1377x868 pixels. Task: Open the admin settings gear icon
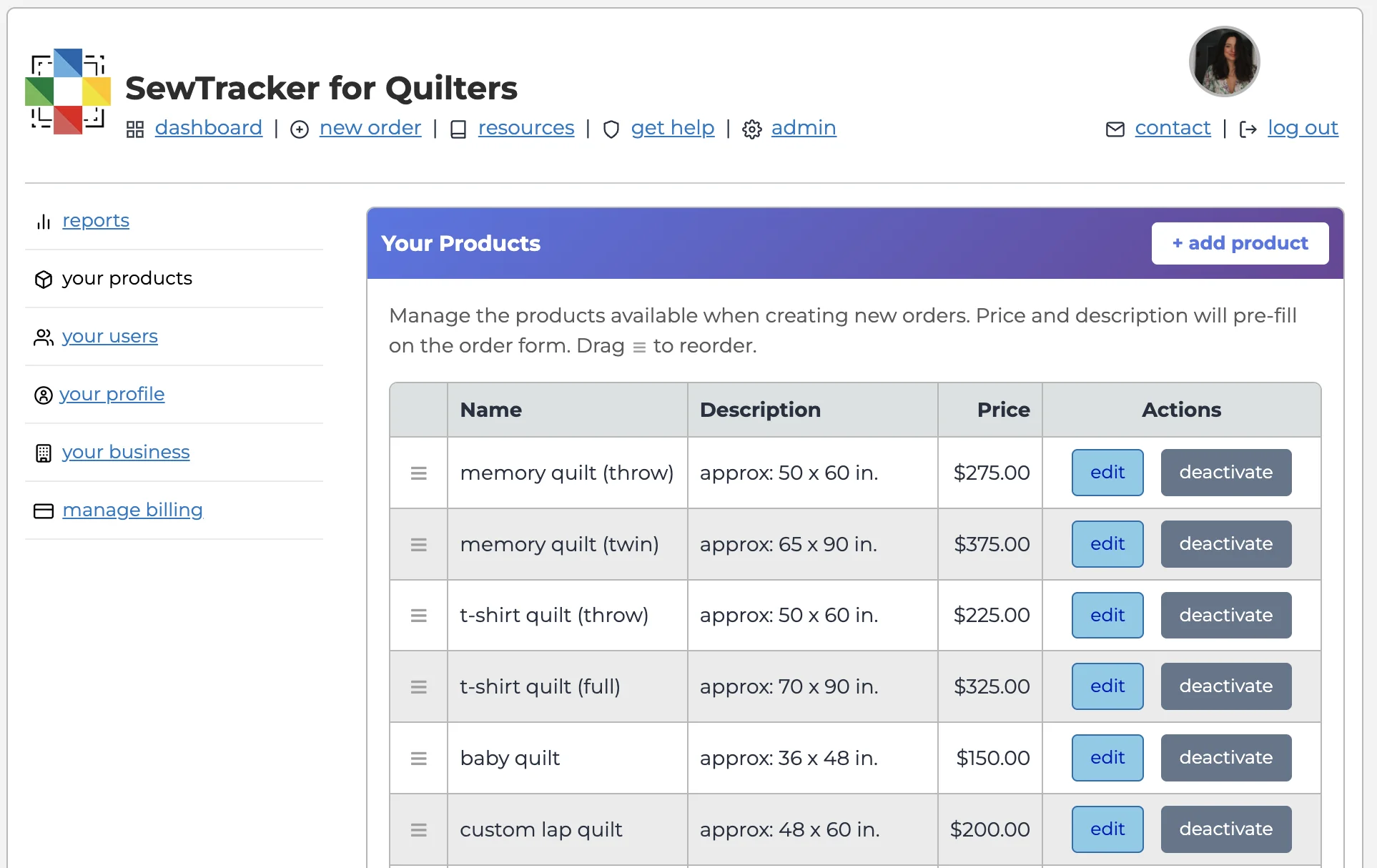[751, 129]
